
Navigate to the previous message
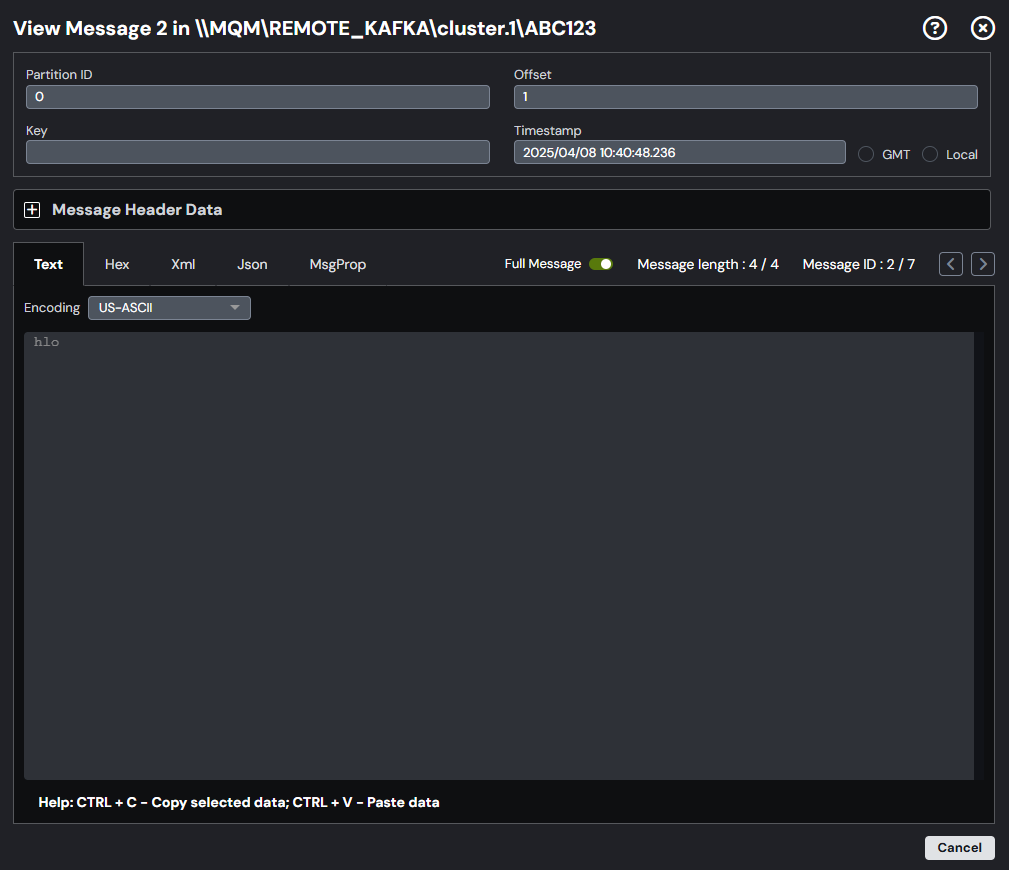click(x=950, y=263)
